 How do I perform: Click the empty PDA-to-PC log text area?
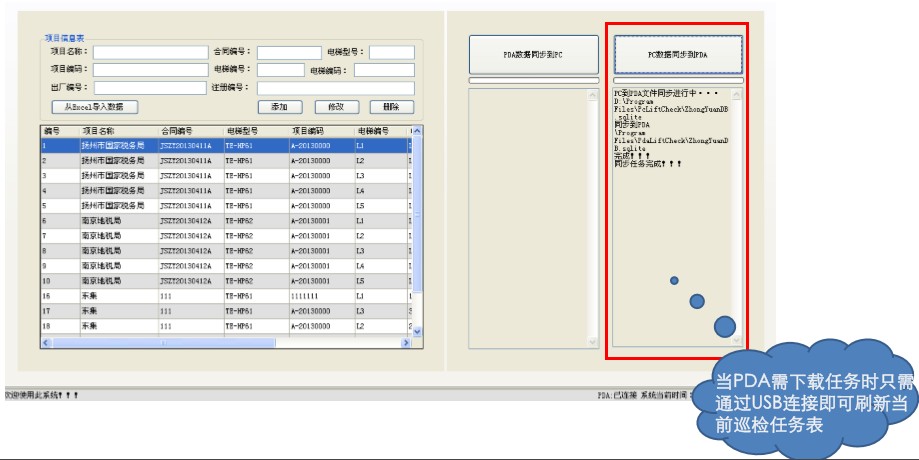528,218
